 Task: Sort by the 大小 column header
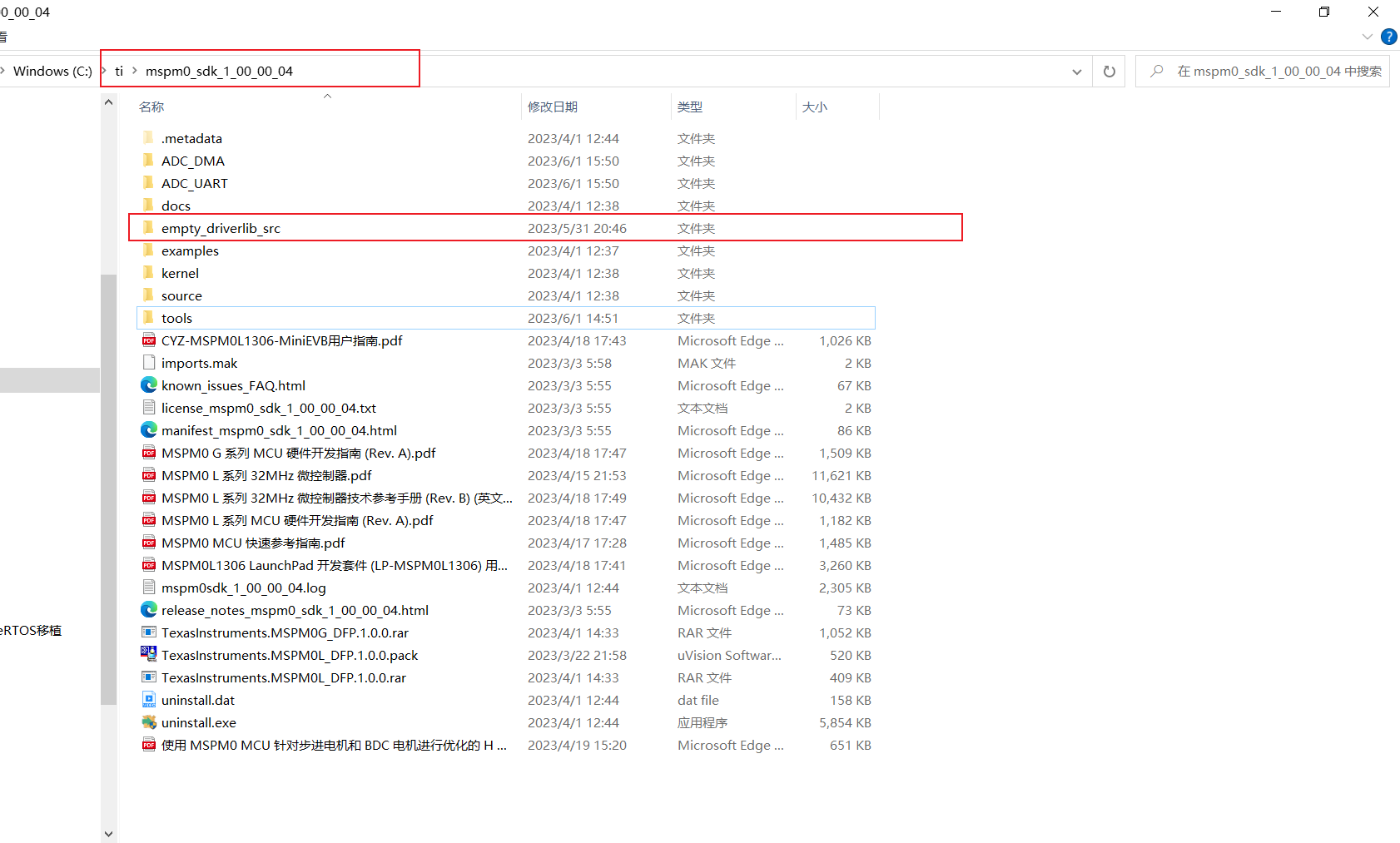coord(815,107)
